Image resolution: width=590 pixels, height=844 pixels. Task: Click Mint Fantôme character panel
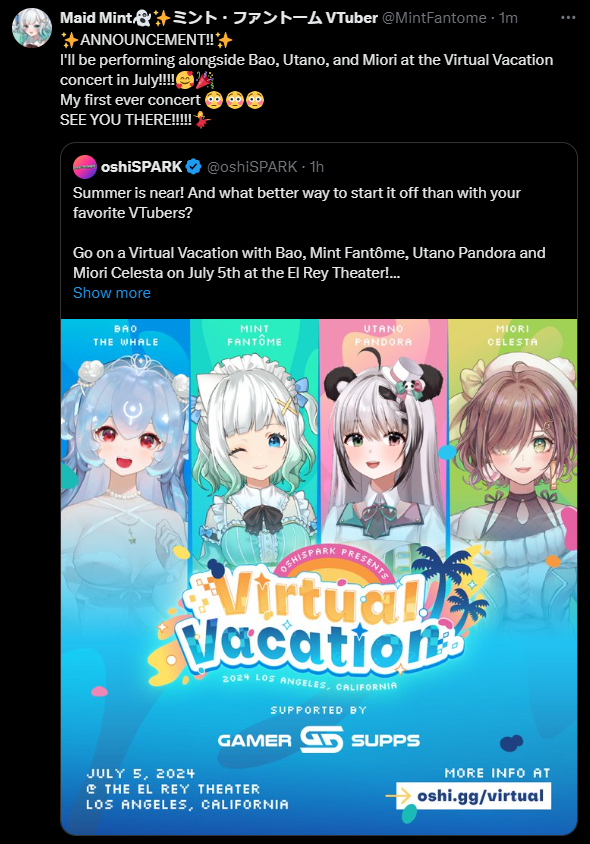click(x=255, y=441)
